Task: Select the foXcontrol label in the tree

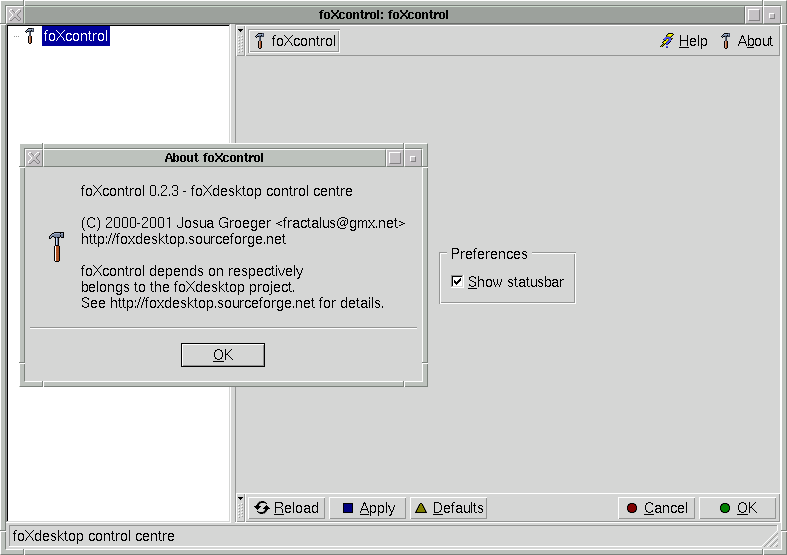Action: [x=75, y=36]
